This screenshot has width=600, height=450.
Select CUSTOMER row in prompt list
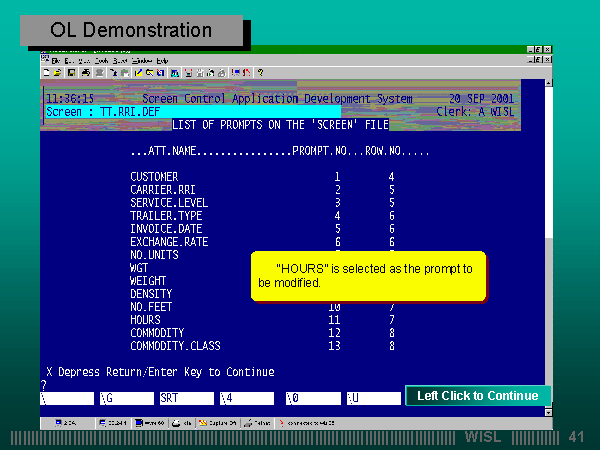pos(153,177)
